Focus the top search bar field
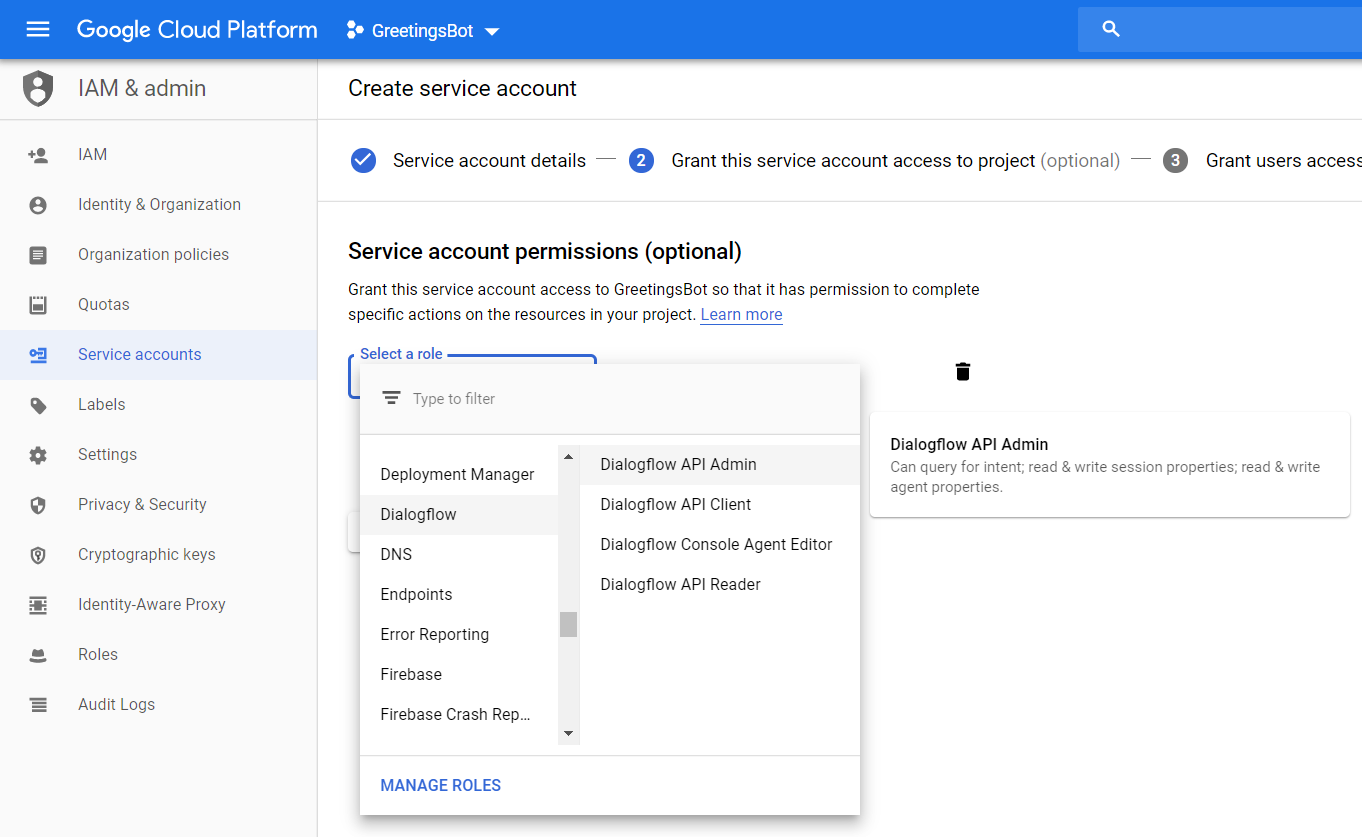 point(1220,29)
